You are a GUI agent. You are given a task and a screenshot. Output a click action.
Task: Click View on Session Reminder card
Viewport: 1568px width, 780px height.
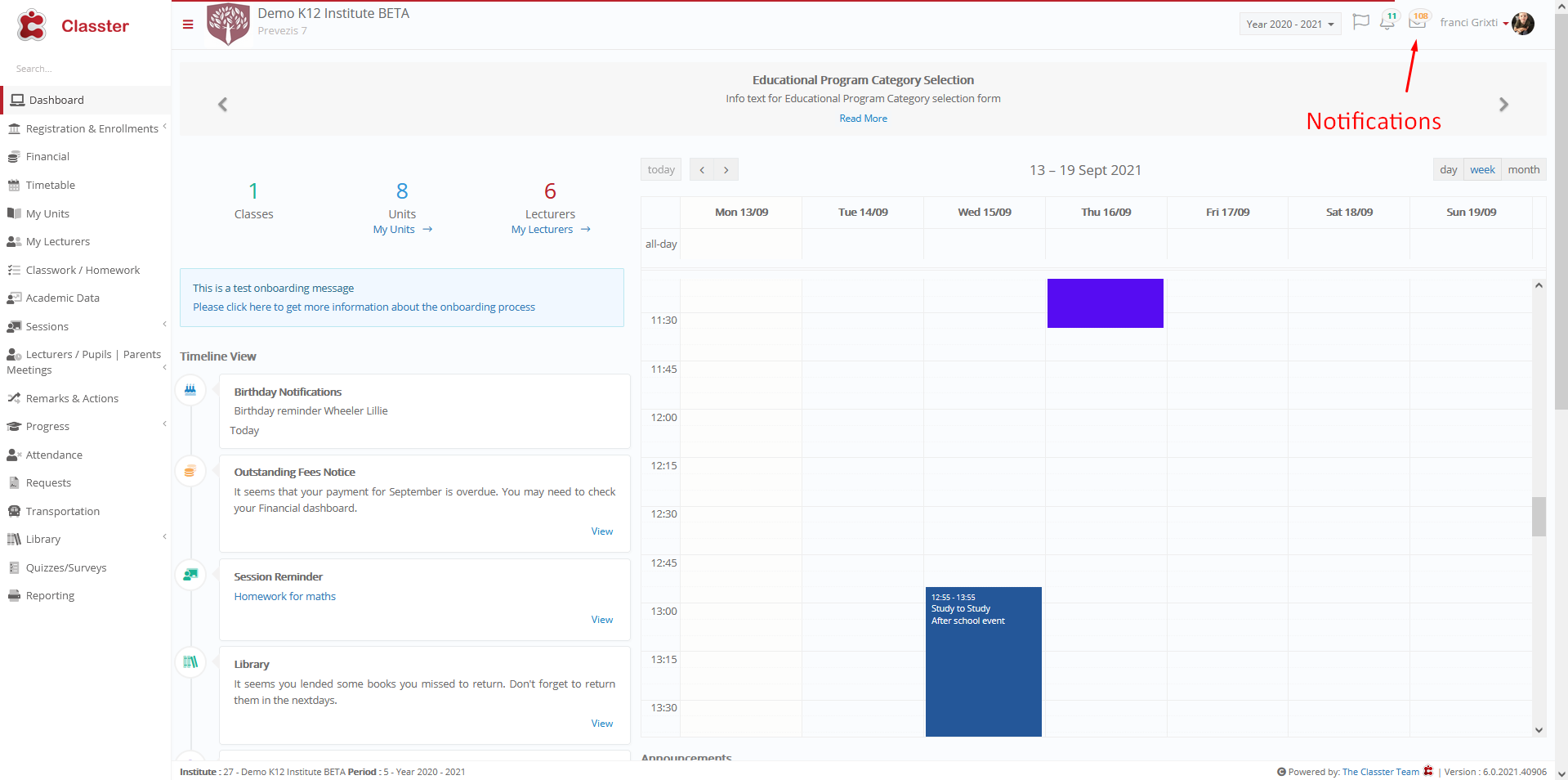pyautogui.click(x=602, y=620)
